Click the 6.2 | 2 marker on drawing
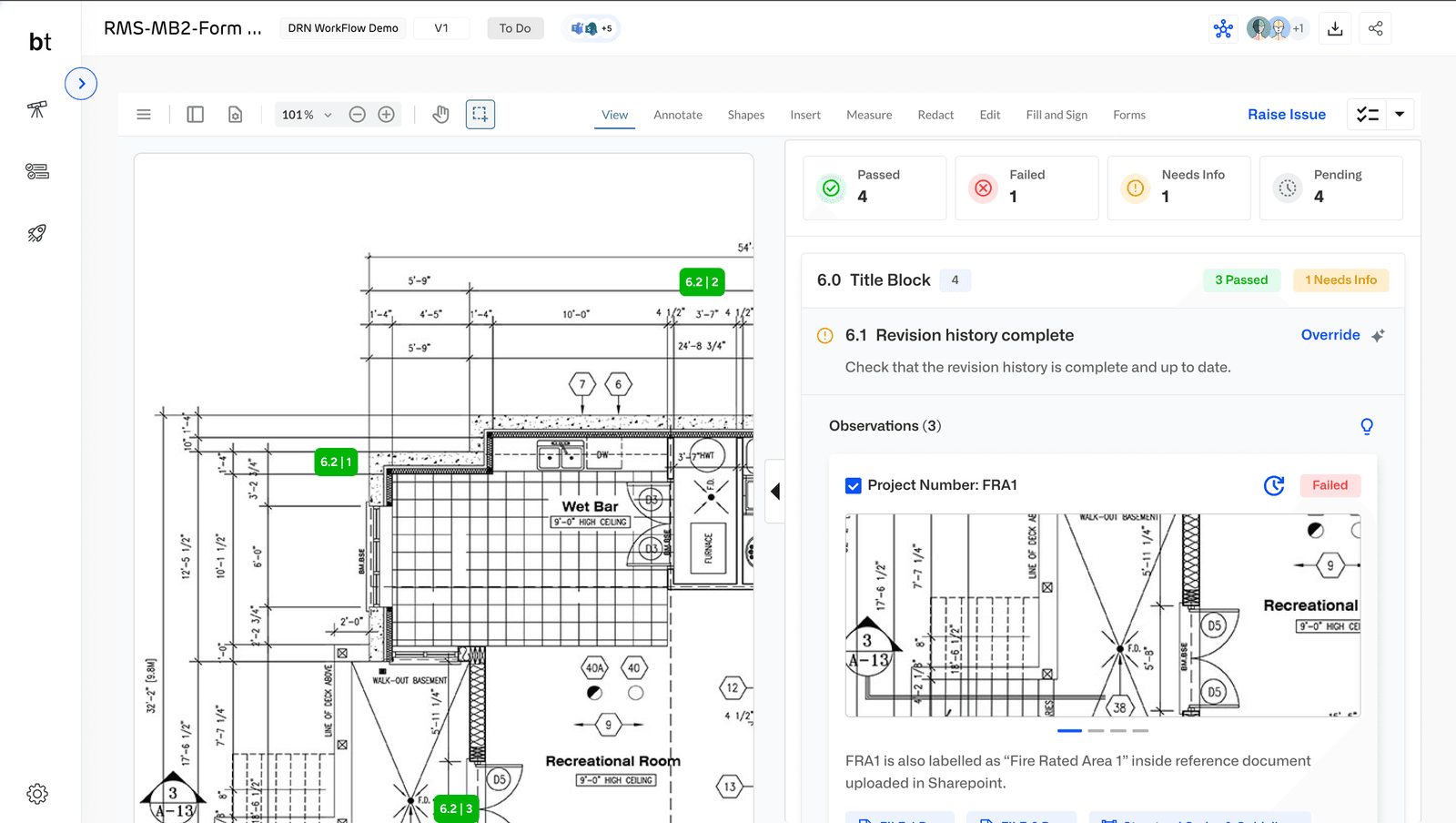 click(702, 282)
